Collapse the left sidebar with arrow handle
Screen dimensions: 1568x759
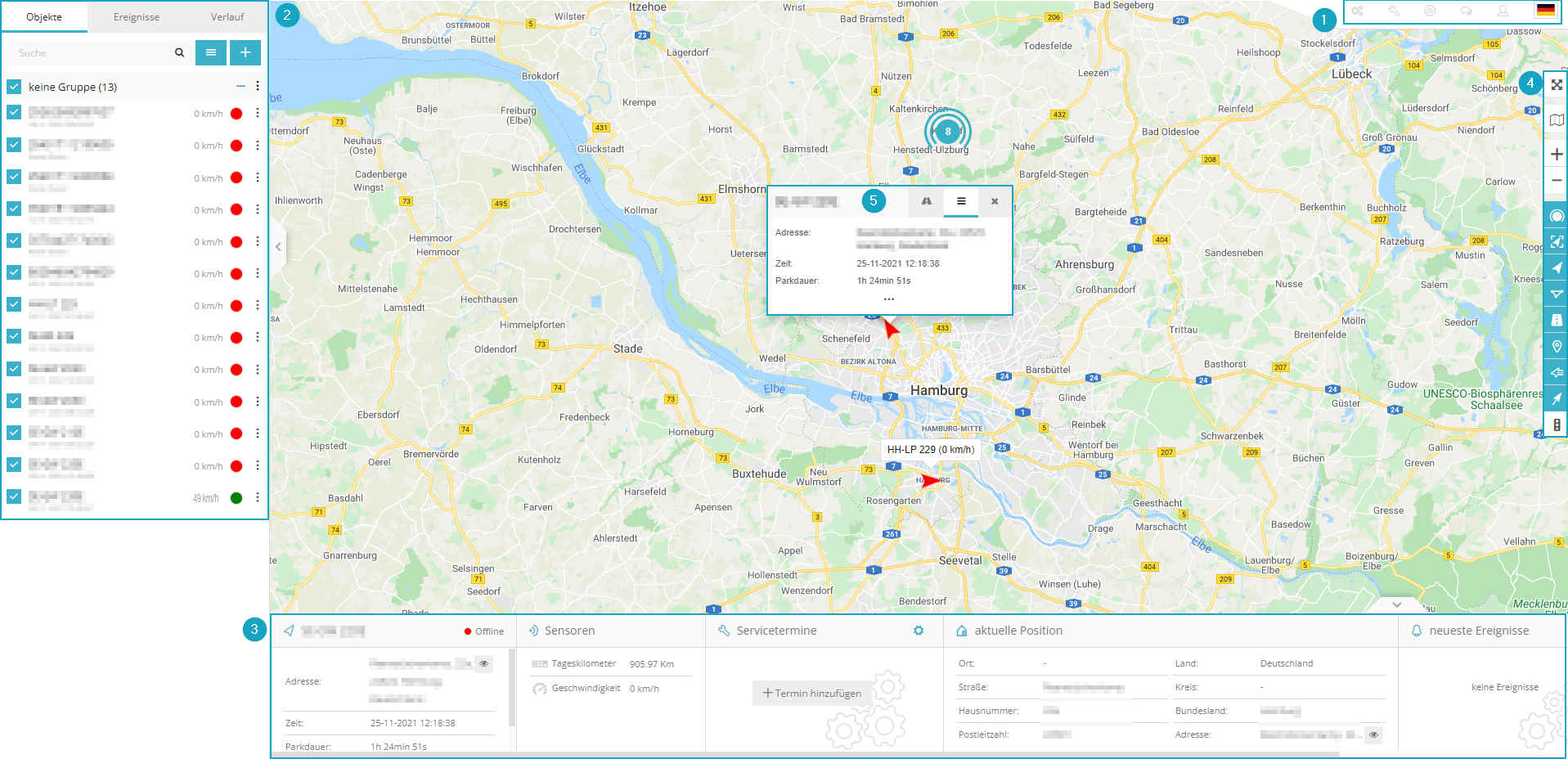click(x=278, y=246)
